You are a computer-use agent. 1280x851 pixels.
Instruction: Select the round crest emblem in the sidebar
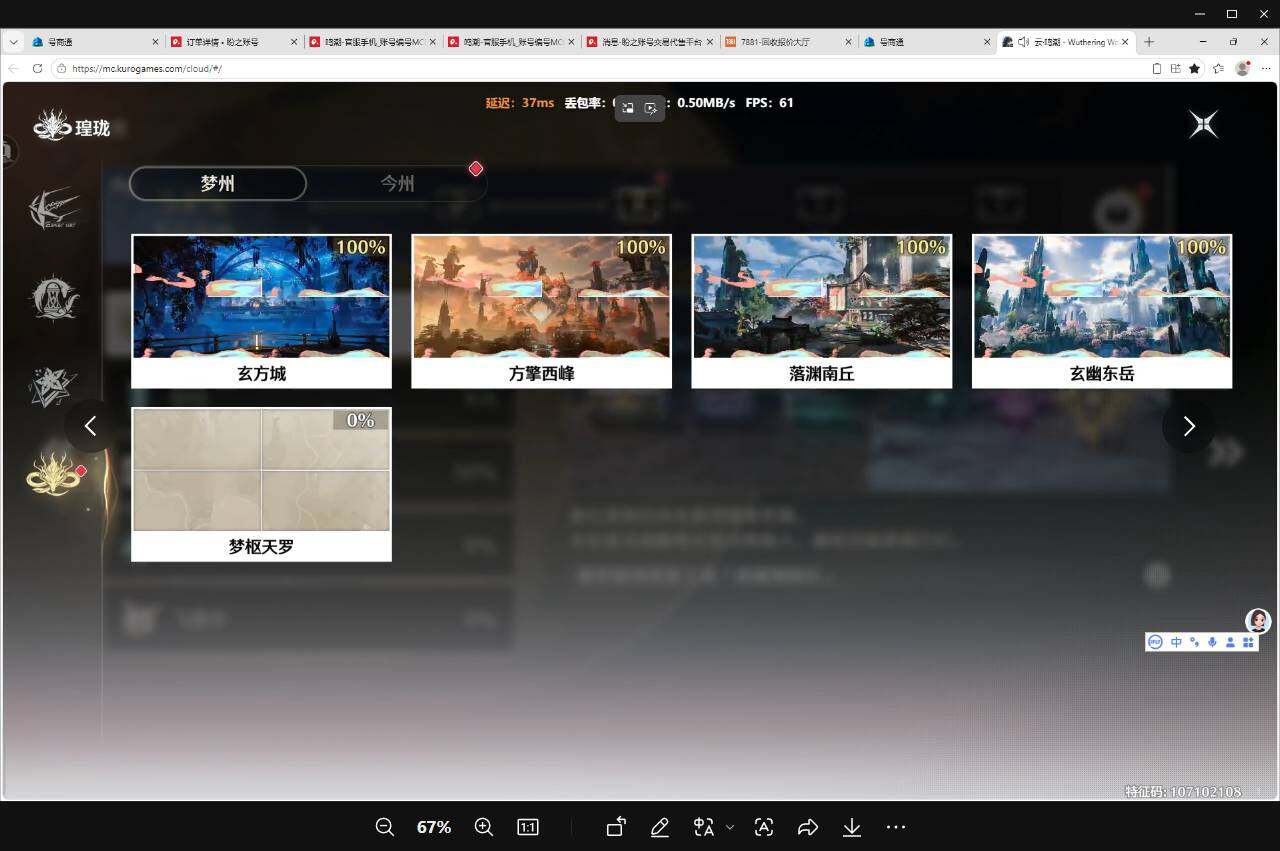[x=53, y=298]
